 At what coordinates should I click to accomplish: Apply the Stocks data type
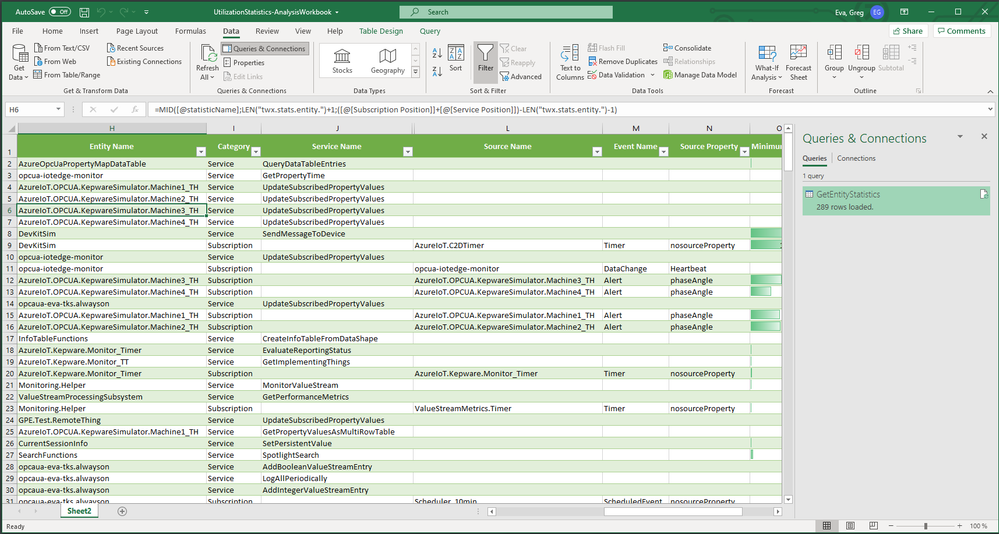342,62
